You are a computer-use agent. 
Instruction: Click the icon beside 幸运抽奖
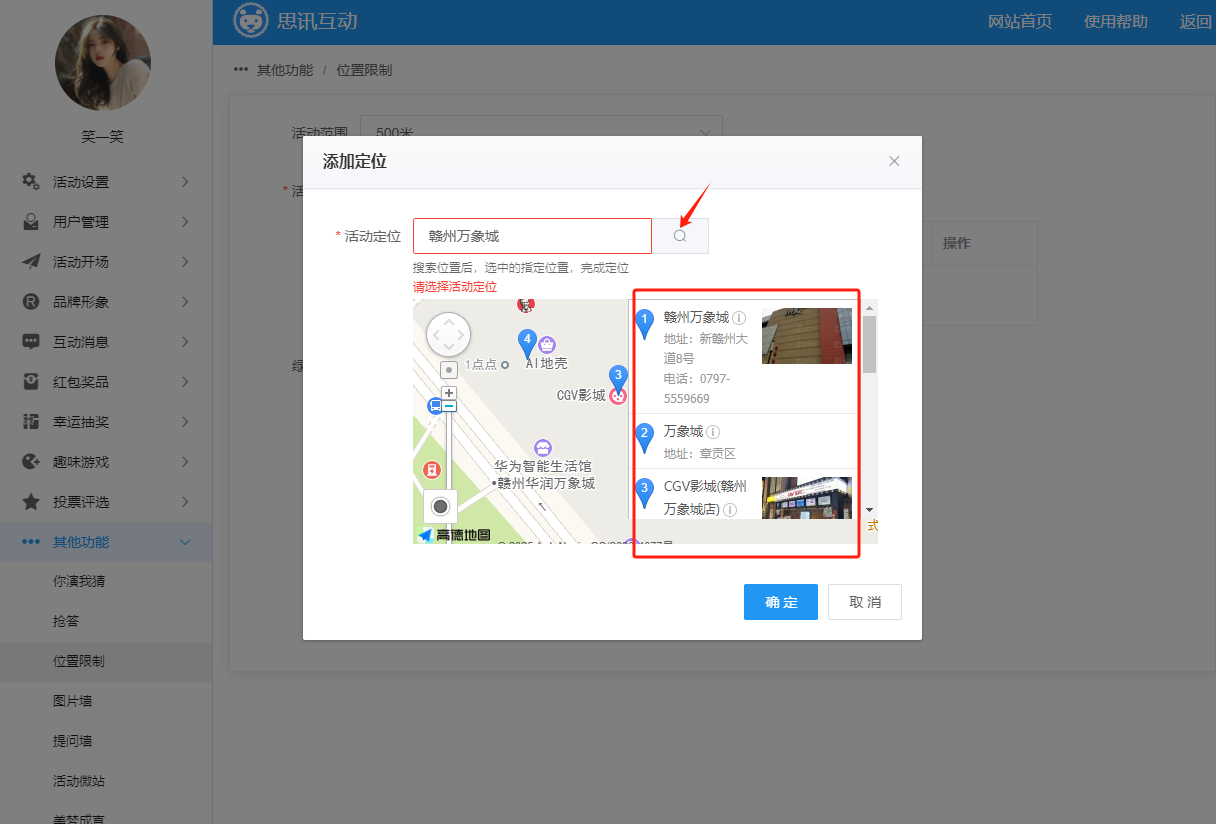pyautogui.click(x=31, y=421)
